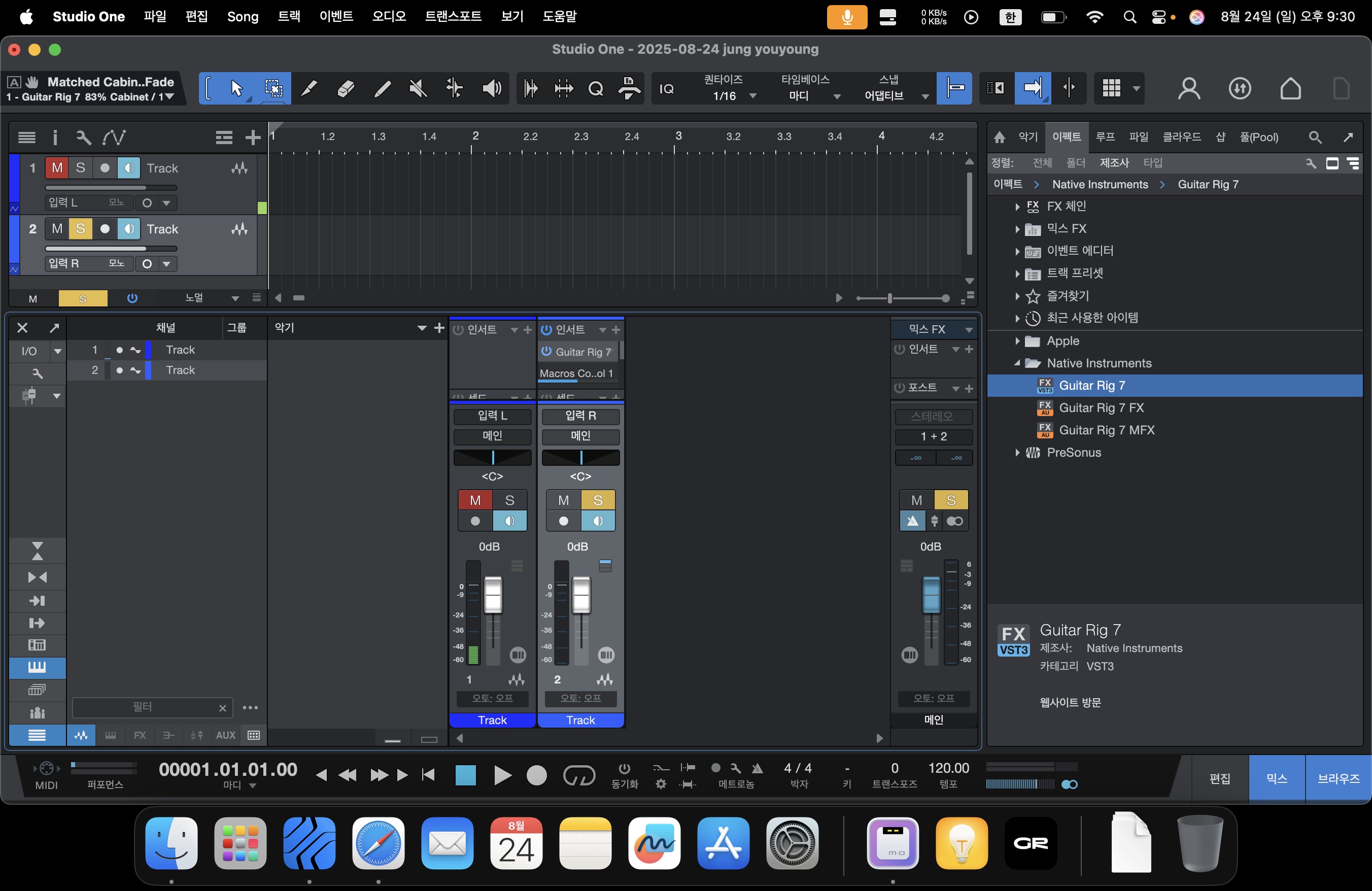Screen dimensions: 1372x891
Task: Expand the Apple folder
Action: (1017, 341)
